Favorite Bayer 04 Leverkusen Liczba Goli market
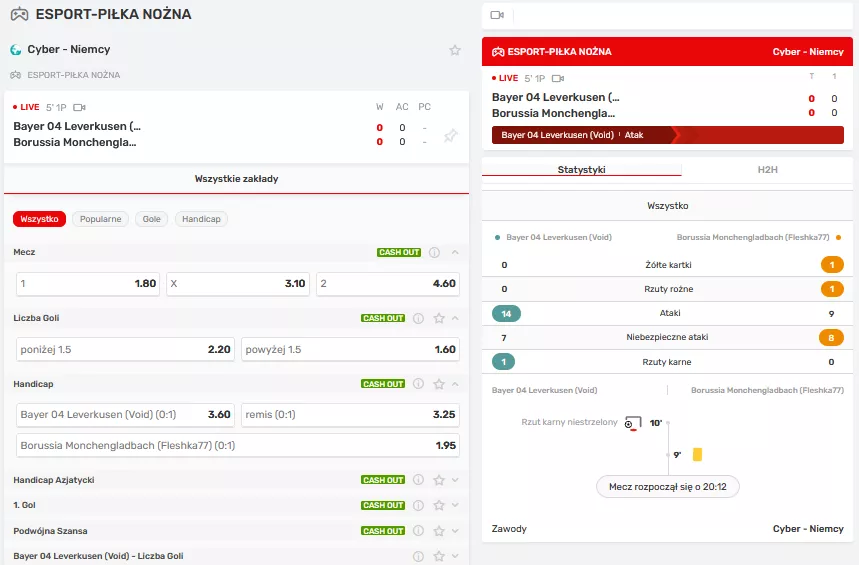This screenshot has width=859, height=565. pyautogui.click(x=439, y=556)
